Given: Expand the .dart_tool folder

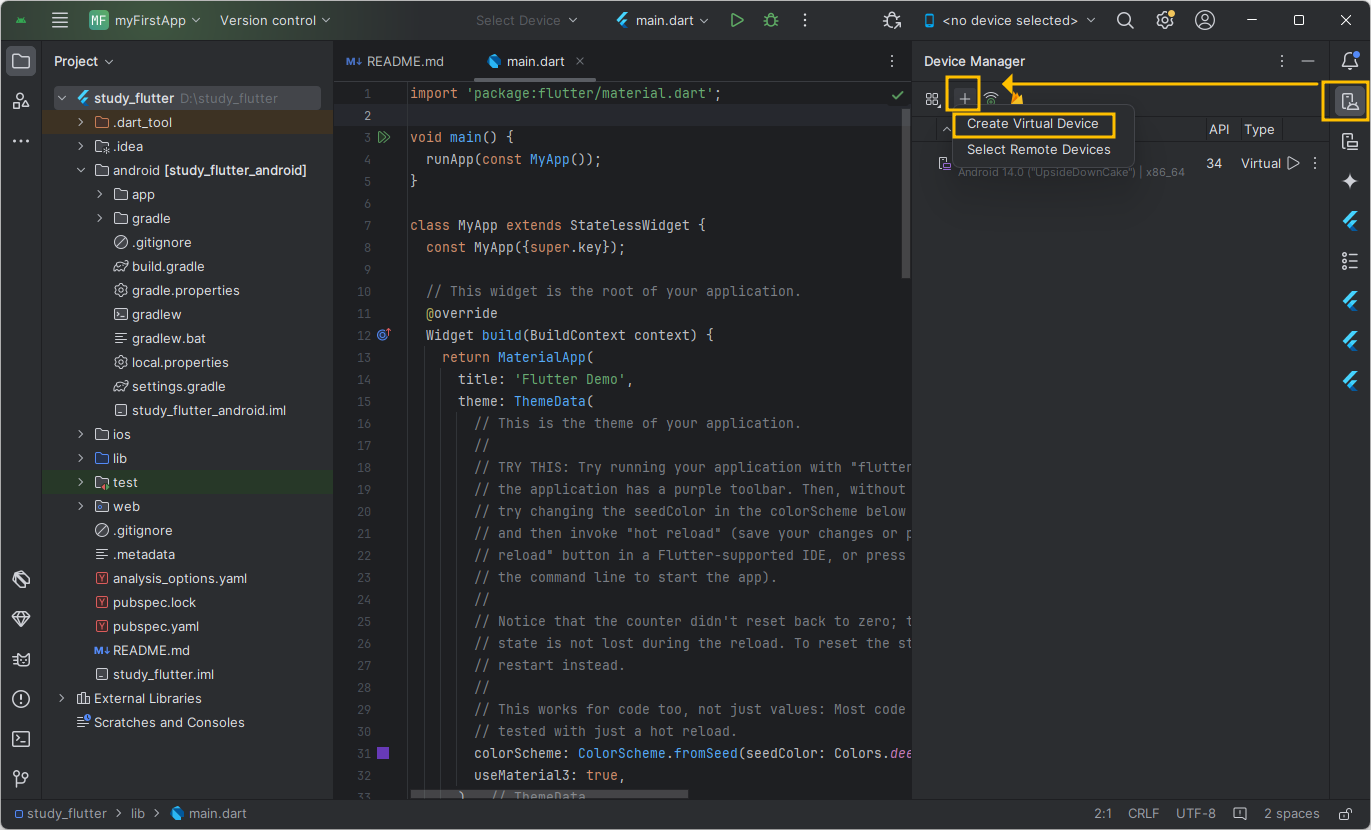Looking at the screenshot, I should click(x=81, y=123).
